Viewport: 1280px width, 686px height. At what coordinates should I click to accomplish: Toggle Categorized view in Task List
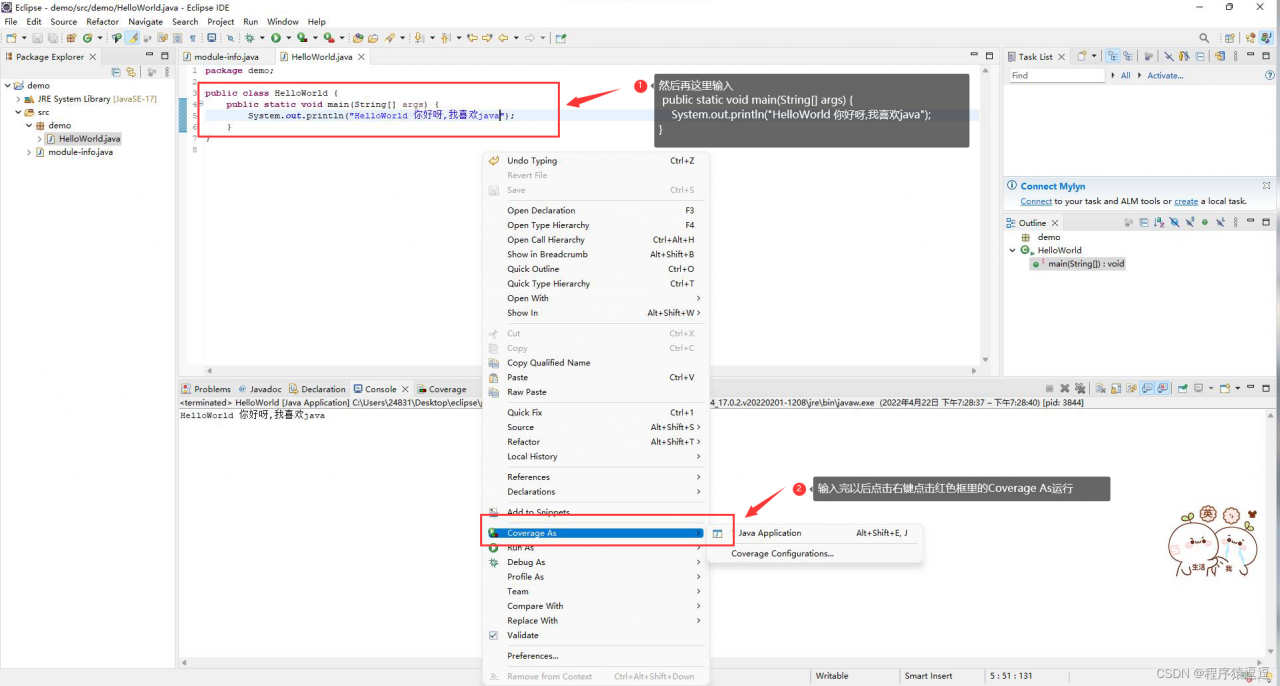coord(1113,56)
